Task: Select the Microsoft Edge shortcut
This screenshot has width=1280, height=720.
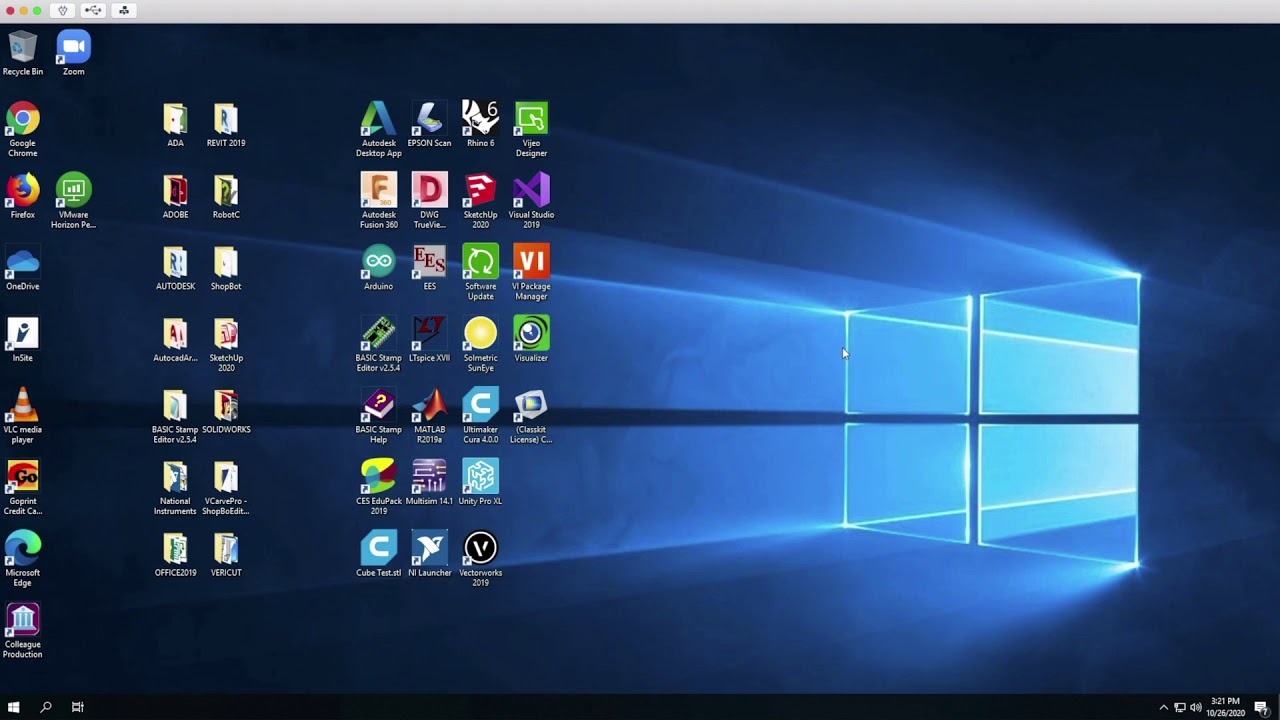Action: [22, 549]
